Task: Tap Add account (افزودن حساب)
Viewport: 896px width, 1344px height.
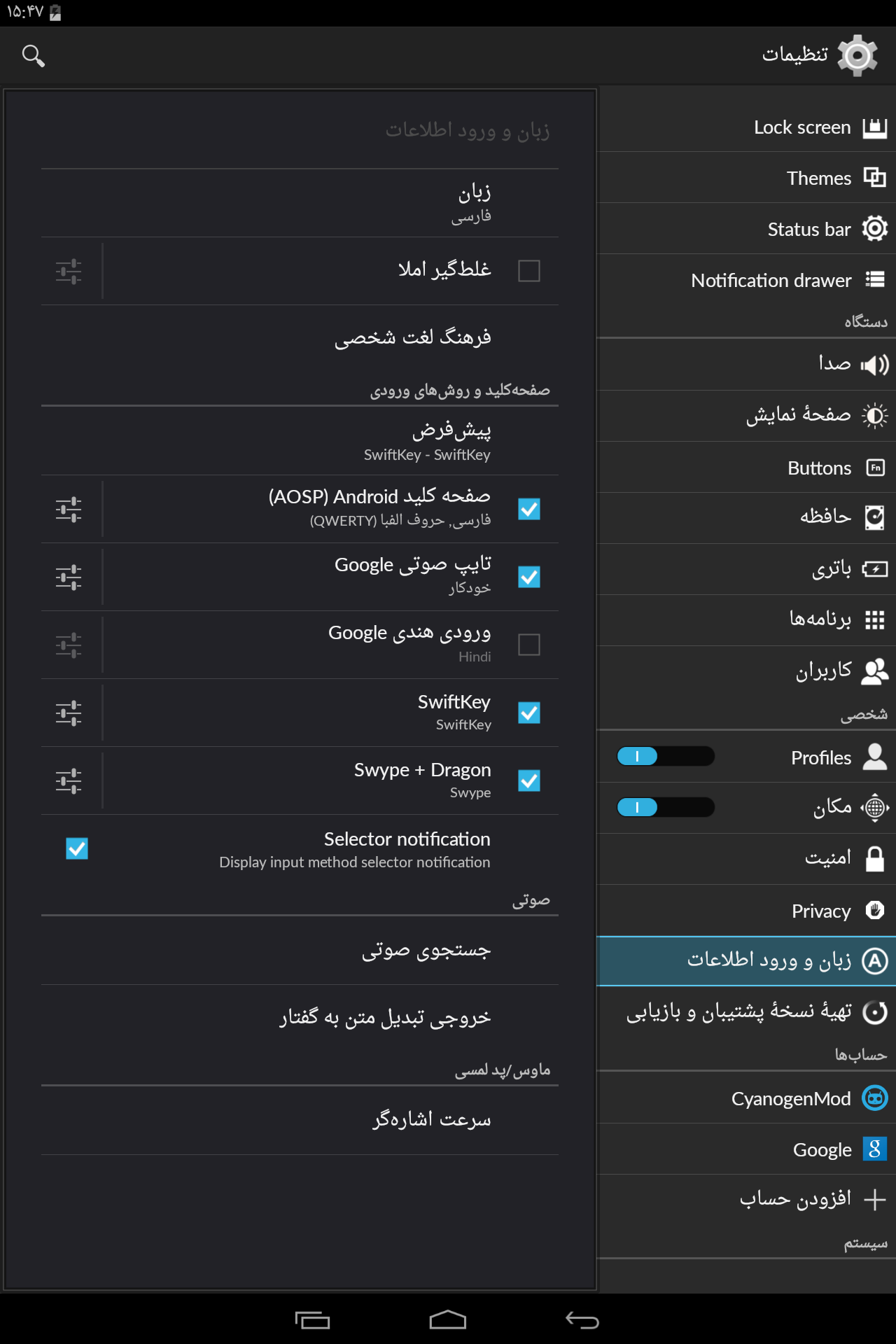Action: (795, 1200)
